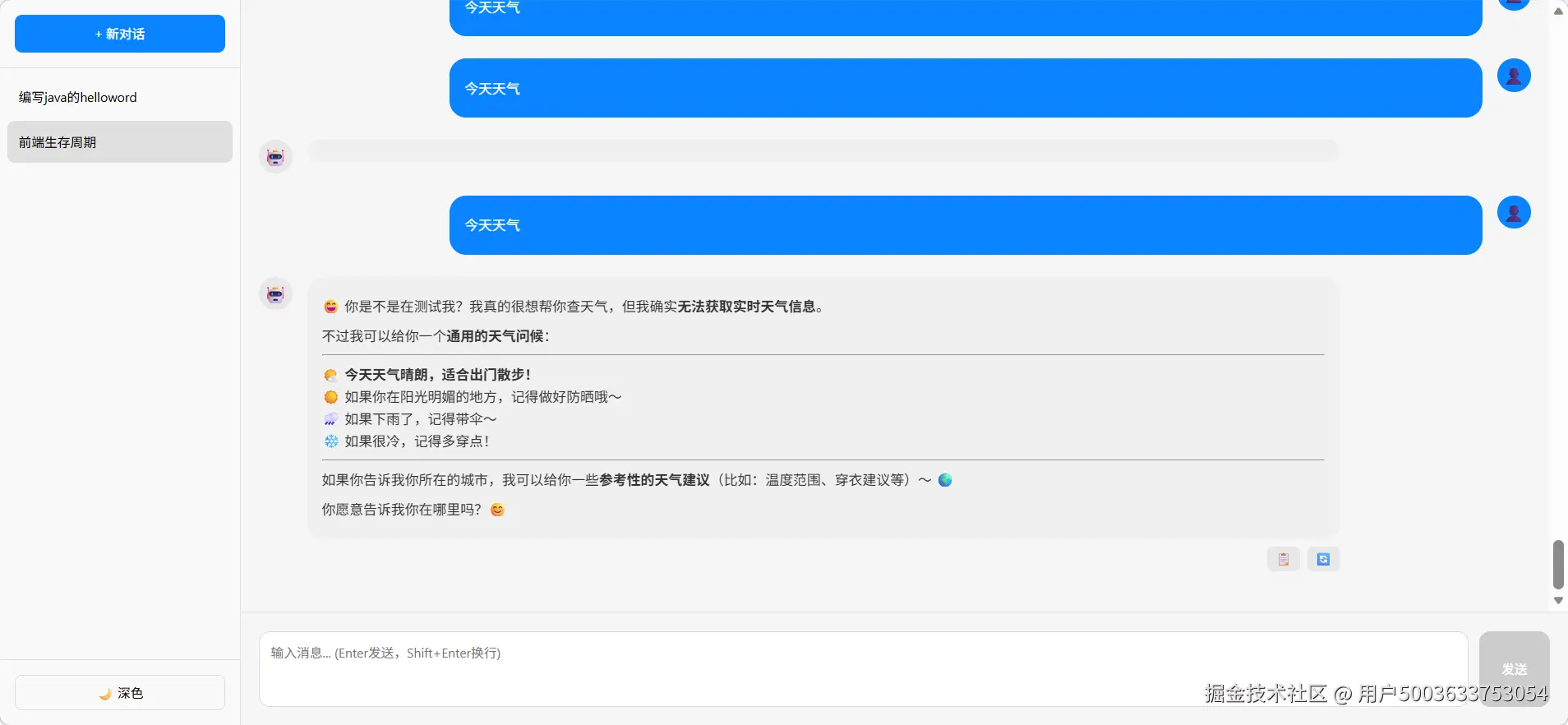Copy the bot reply with clipboard icon
The width and height of the screenshot is (1568, 725).
coord(1283,559)
